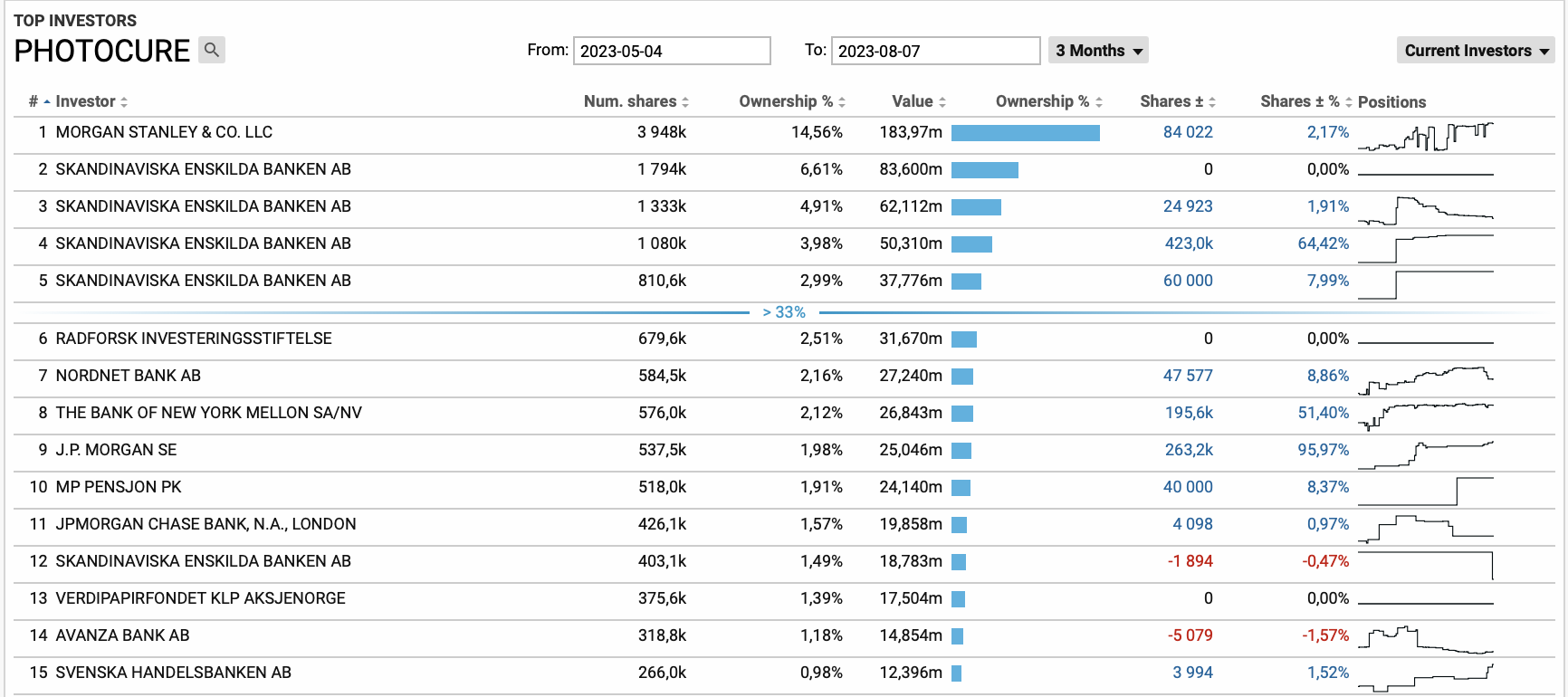
Task: Sort table by Investor column
Action: point(91,101)
